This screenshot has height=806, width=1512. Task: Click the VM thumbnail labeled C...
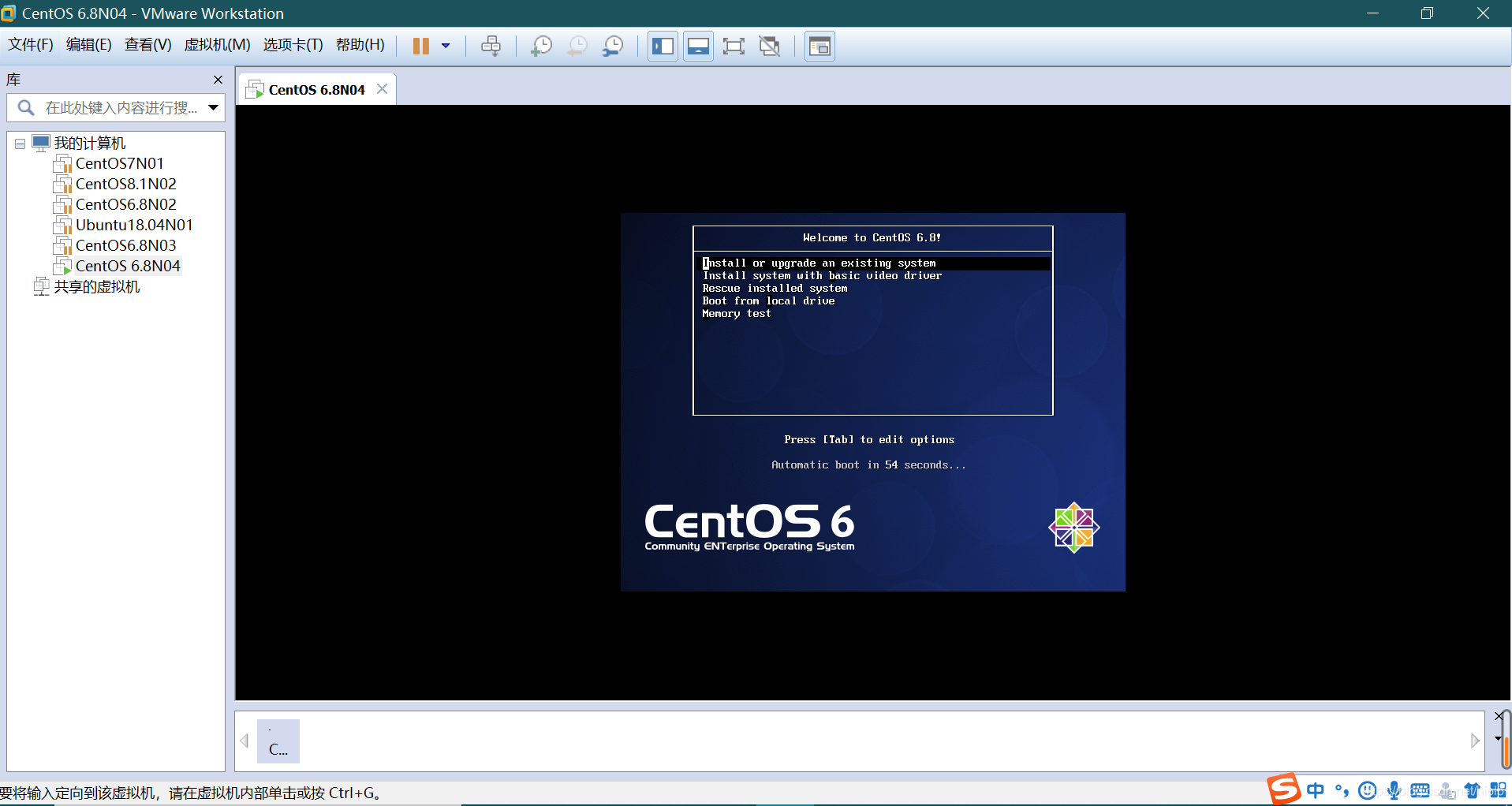point(278,741)
